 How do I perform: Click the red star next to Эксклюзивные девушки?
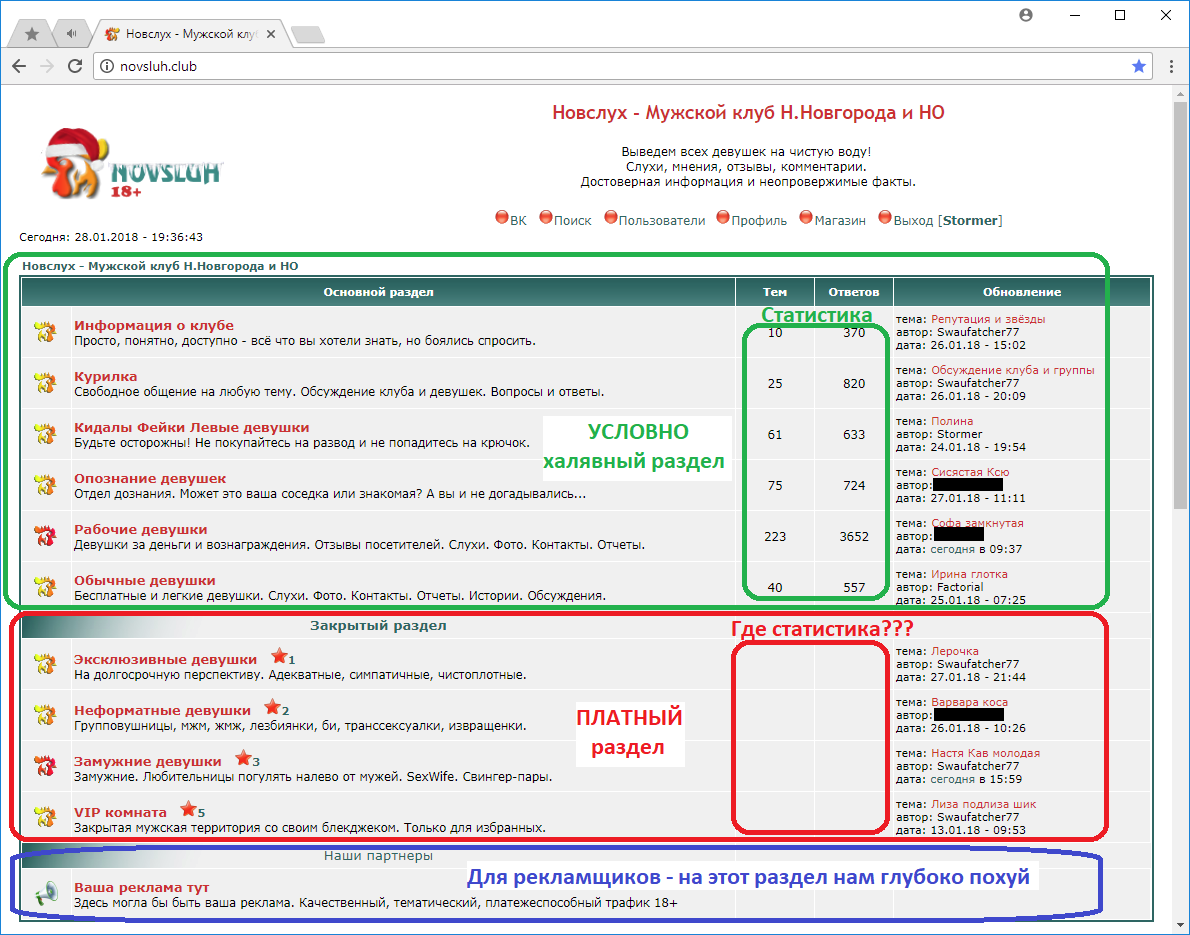[278, 658]
